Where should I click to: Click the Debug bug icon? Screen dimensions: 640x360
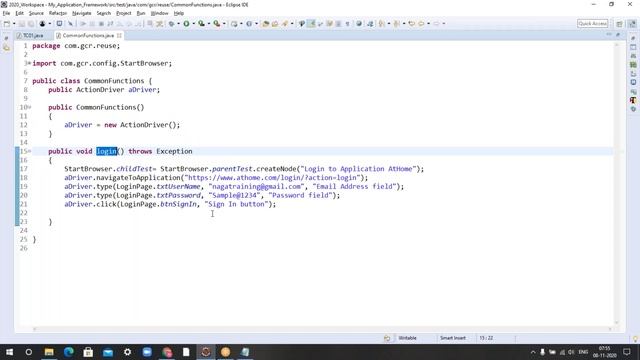(171, 24)
